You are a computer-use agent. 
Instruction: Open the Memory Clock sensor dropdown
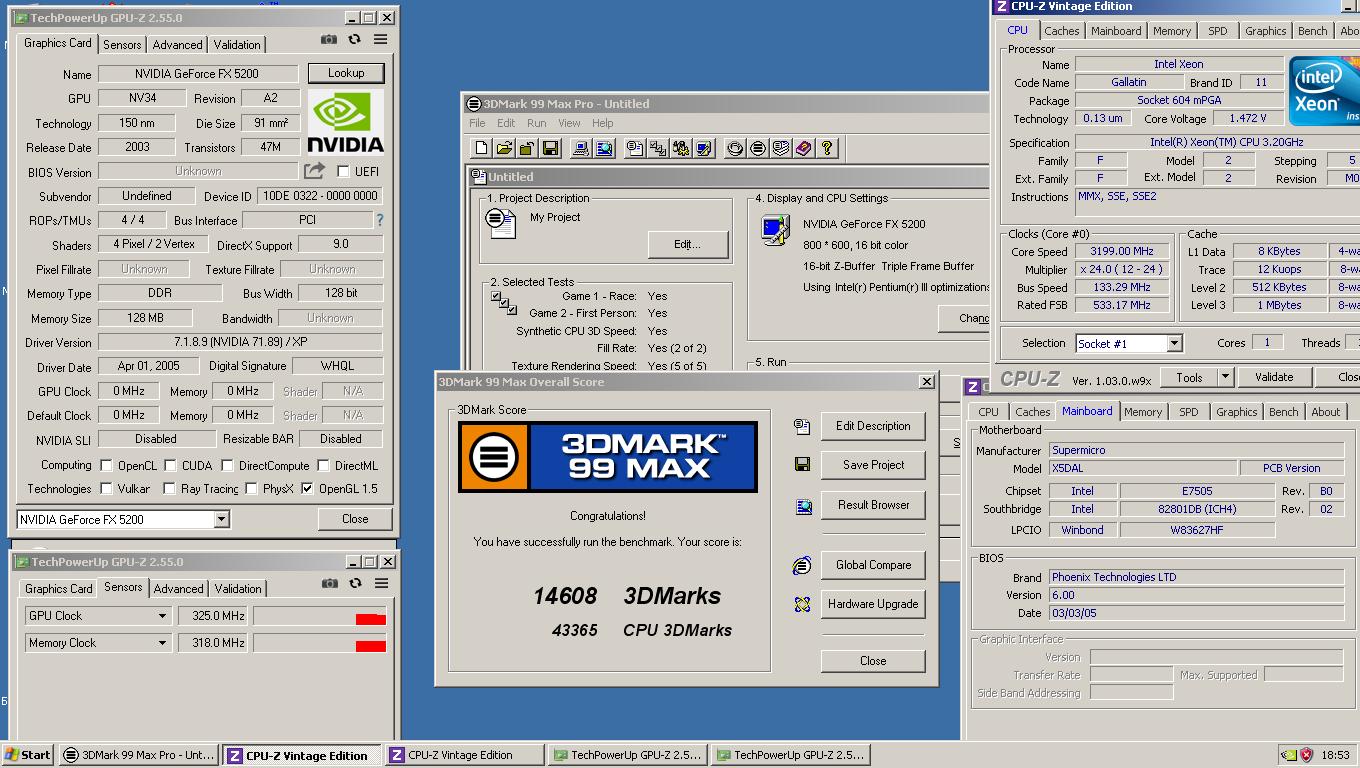click(162, 643)
